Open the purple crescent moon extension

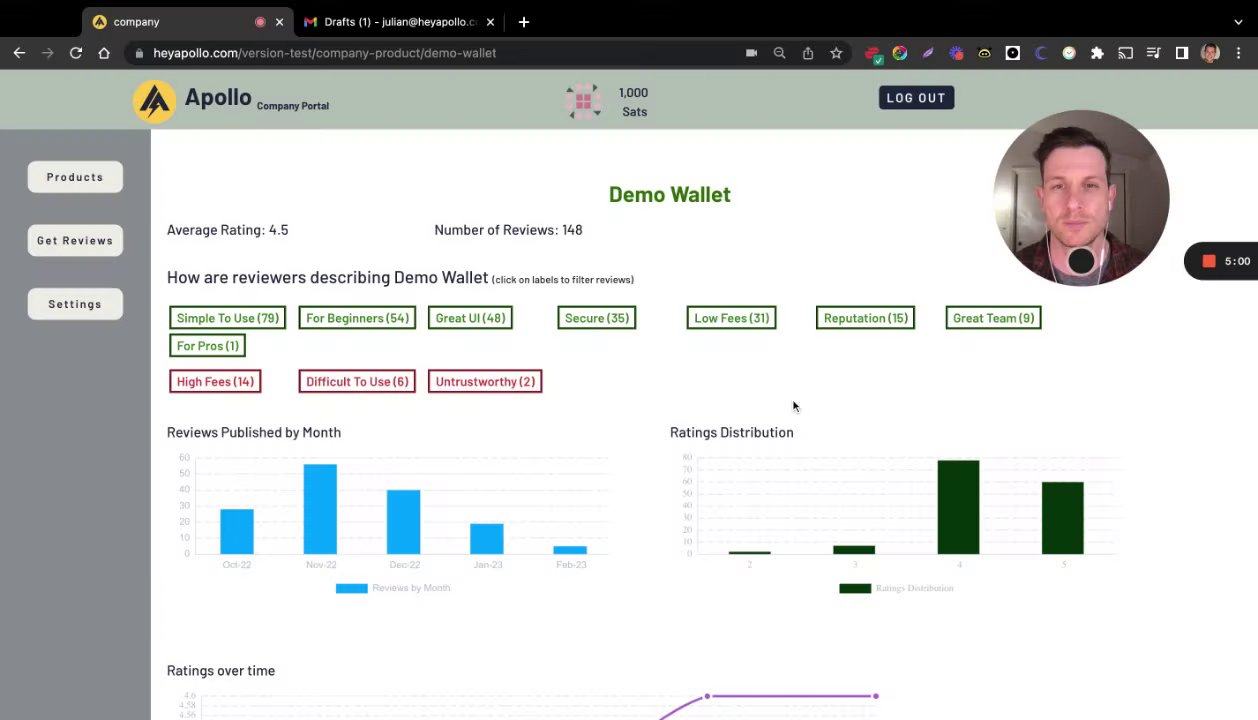click(1041, 53)
